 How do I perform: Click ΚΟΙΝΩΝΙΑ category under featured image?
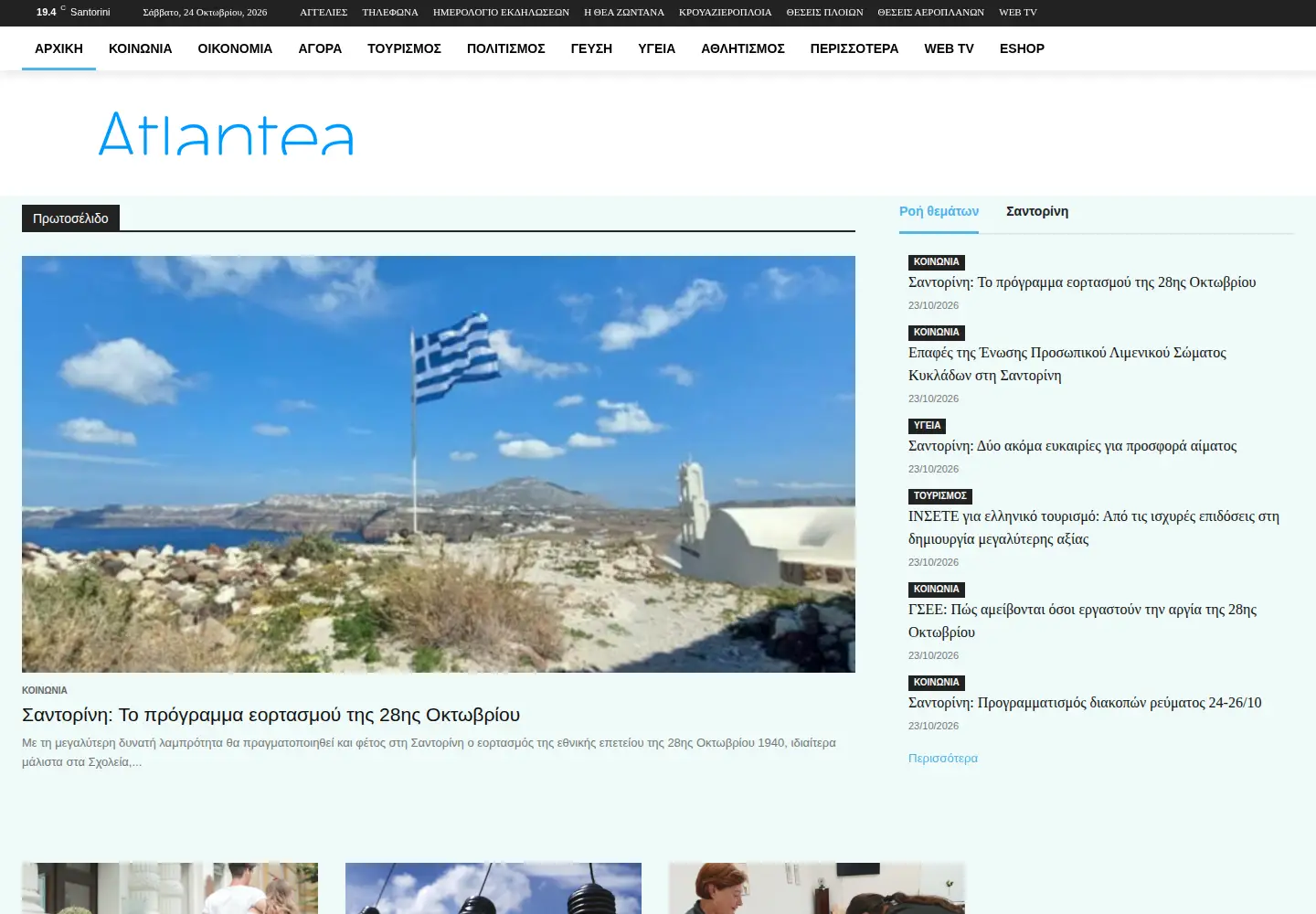click(x=45, y=690)
